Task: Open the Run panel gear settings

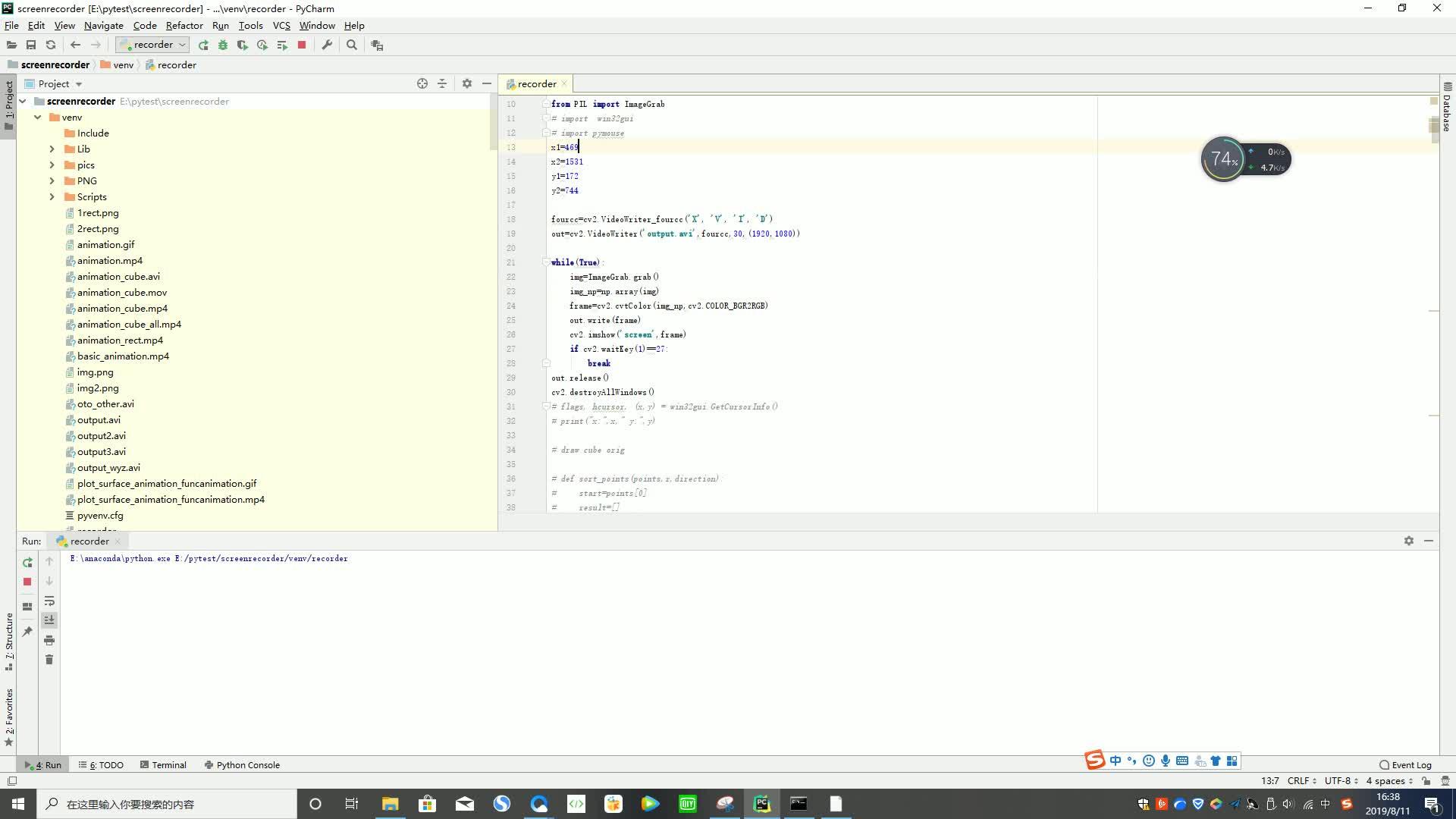Action: (1409, 541)
